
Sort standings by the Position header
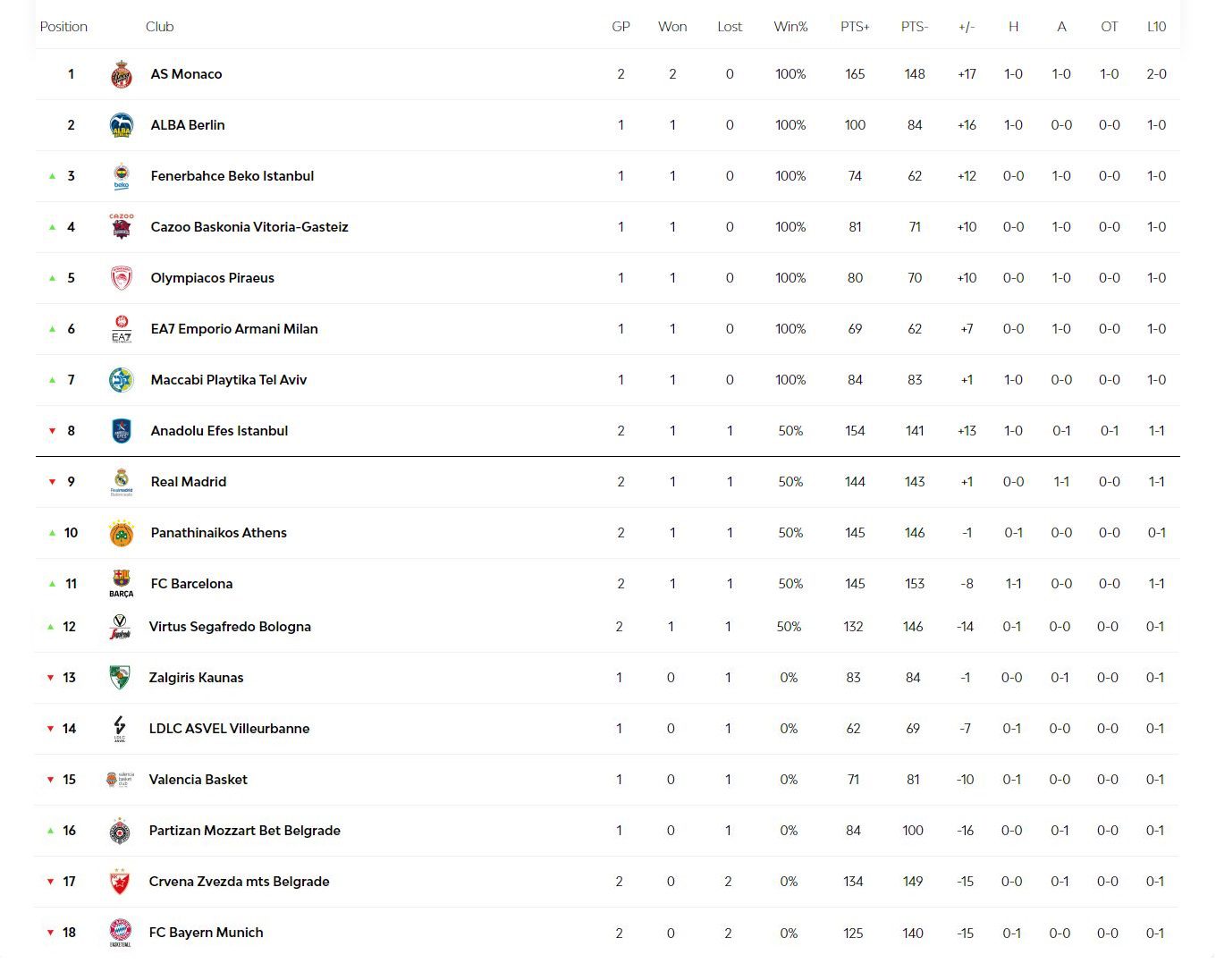(63, 27)
